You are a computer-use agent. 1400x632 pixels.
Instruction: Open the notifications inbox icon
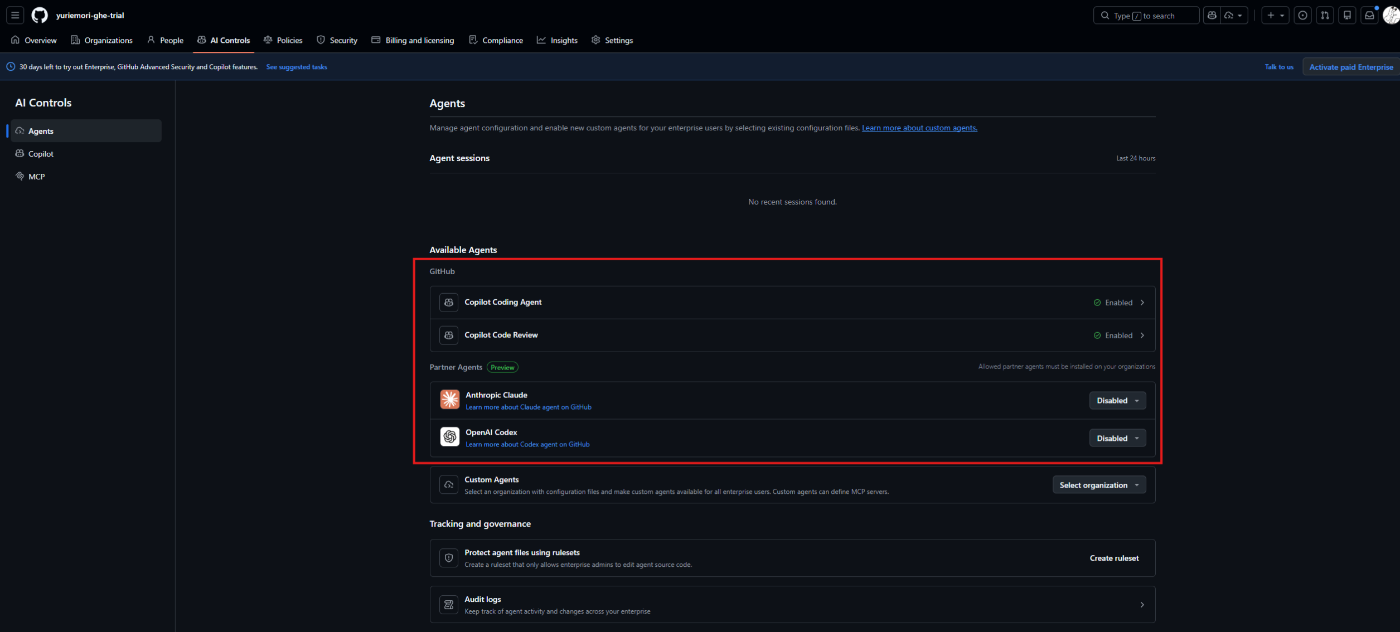pyautogui.click(x=1369, y=15)
